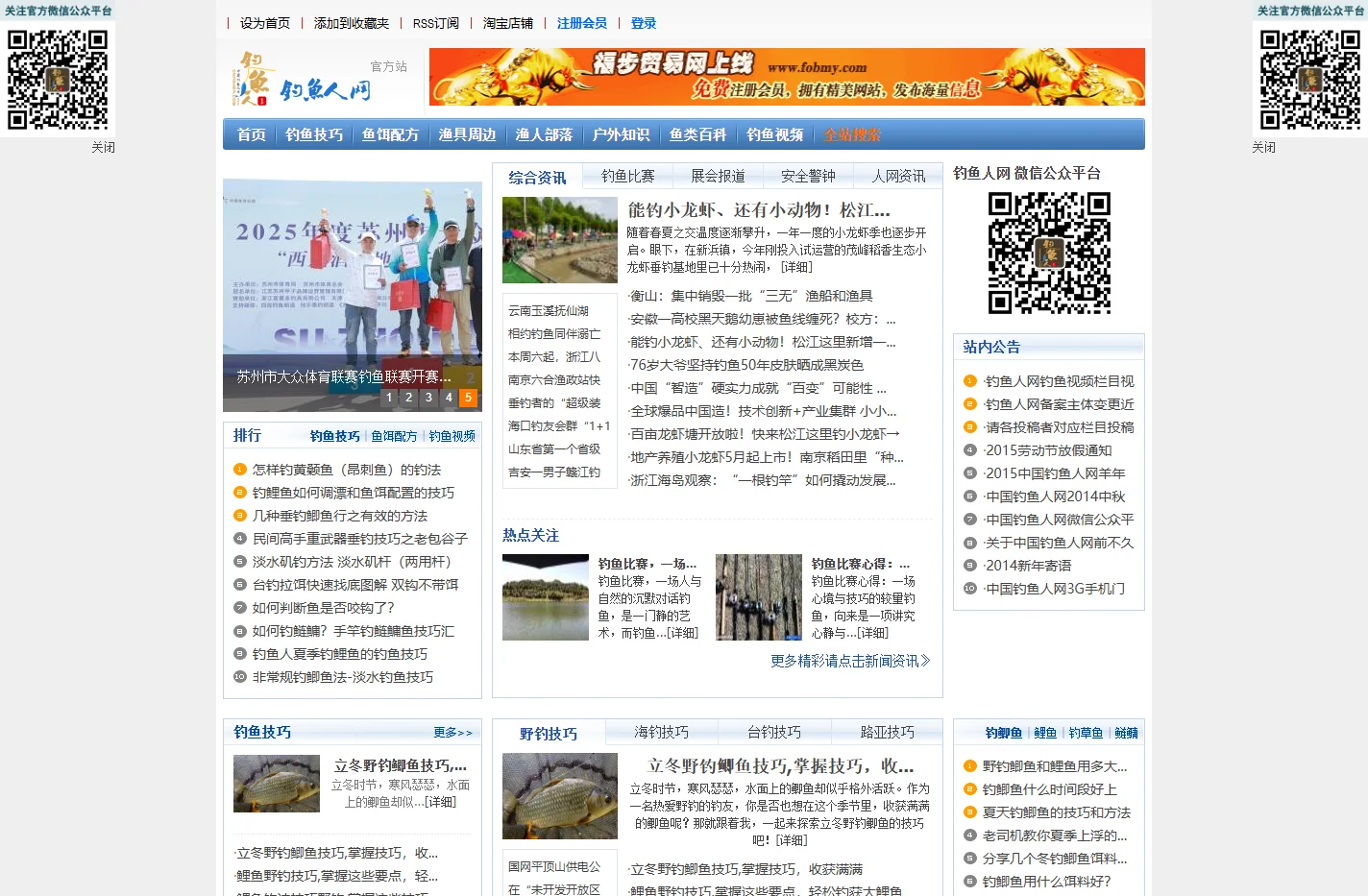Viewport: 1368px width, 896px height.
Task: Switch to 钓鱼比赛 tab
Action: coord(628,176)
